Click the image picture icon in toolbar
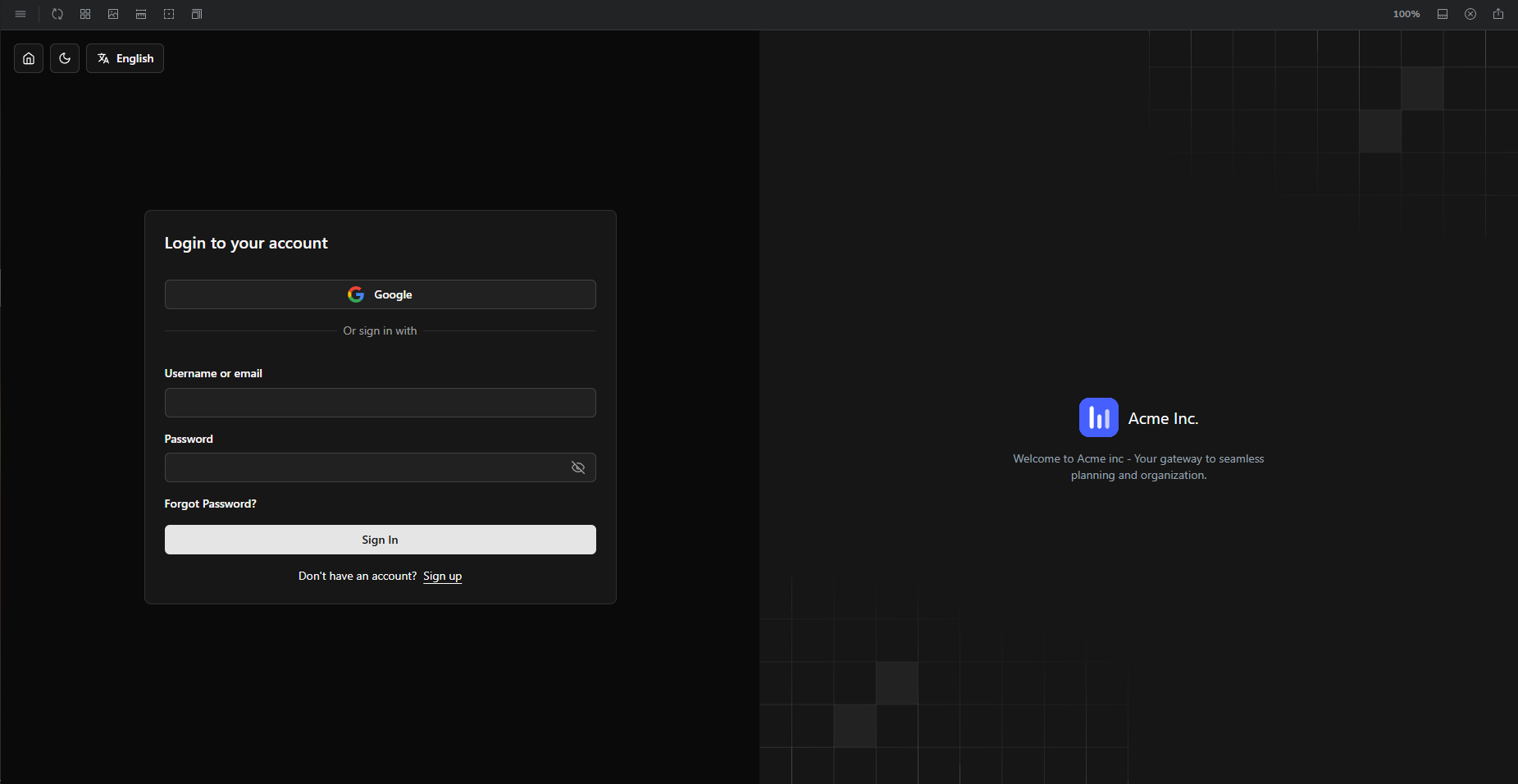The image size is (1518, 784). pyautogui.click(x=113, y=14)
